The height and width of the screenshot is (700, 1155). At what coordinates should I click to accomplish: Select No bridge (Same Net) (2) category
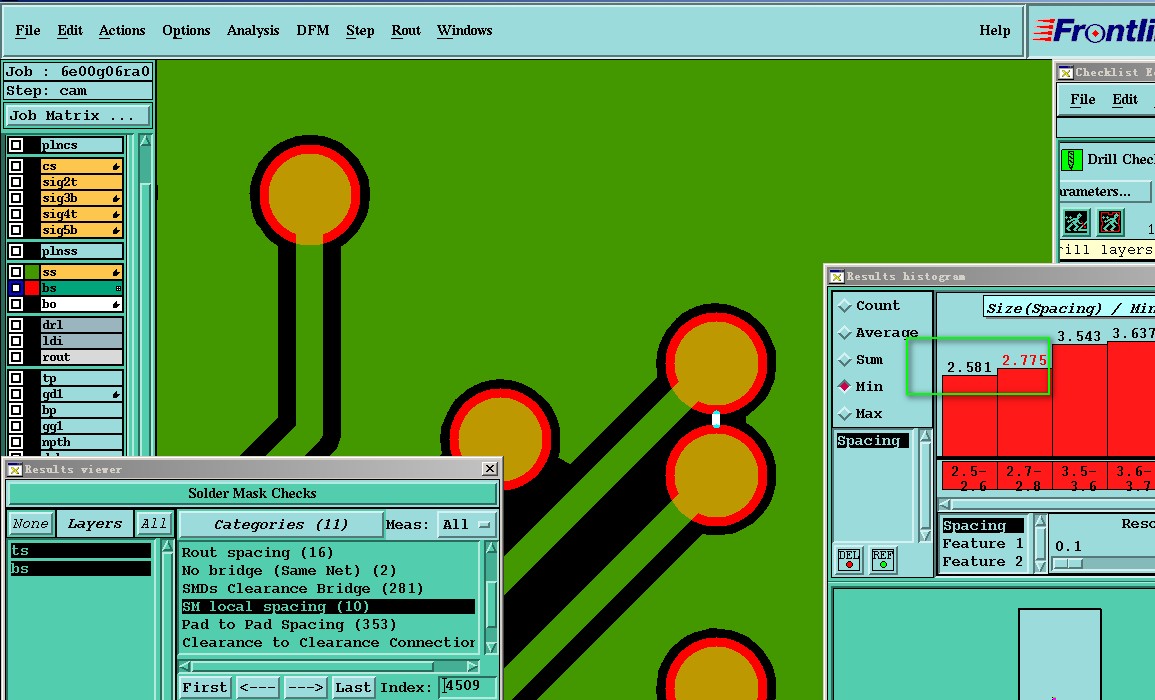289,570
